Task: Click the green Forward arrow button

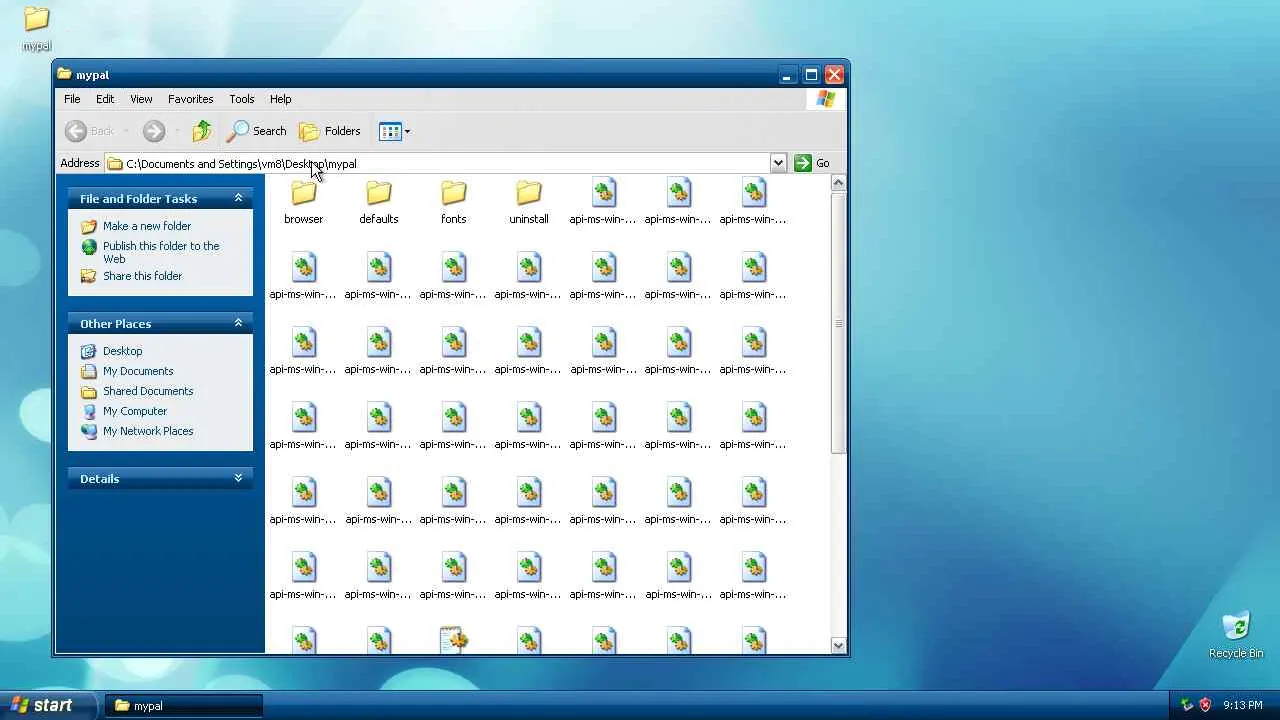Action: (x=153, y=131)
